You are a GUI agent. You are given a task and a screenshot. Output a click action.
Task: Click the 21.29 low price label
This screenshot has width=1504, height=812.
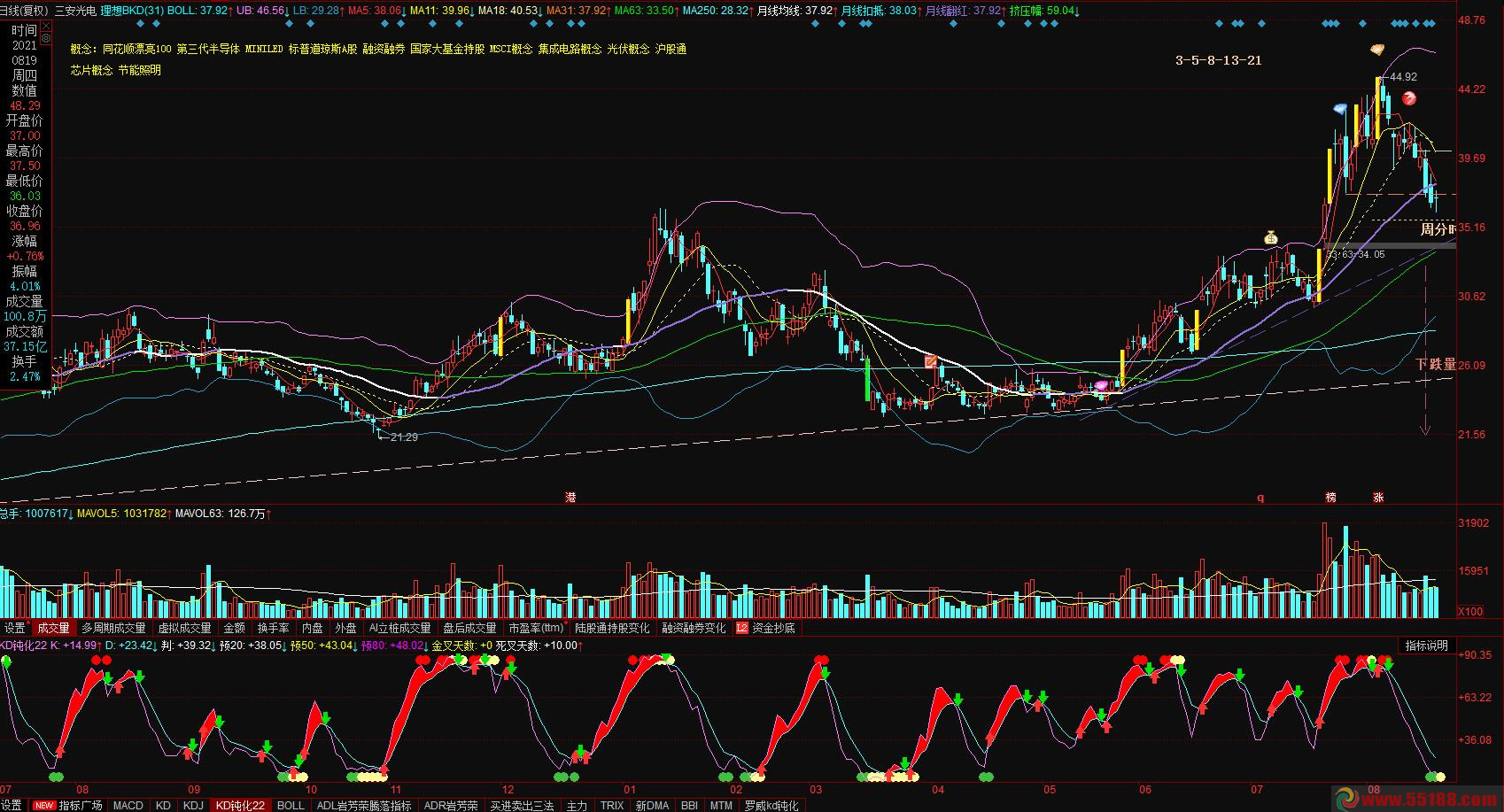pyautogui.click(x=404, y=437)
